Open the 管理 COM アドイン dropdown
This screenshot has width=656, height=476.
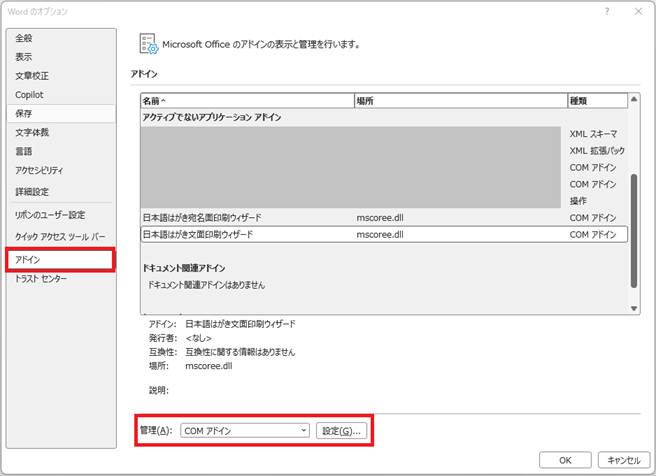(x=245, y=431)
